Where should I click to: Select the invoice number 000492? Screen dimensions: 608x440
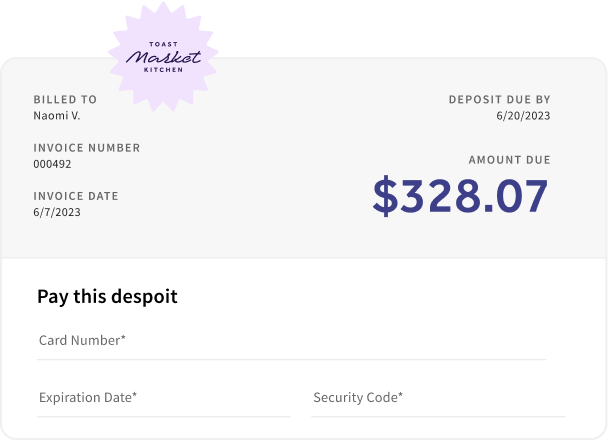[x=52, y=164]
